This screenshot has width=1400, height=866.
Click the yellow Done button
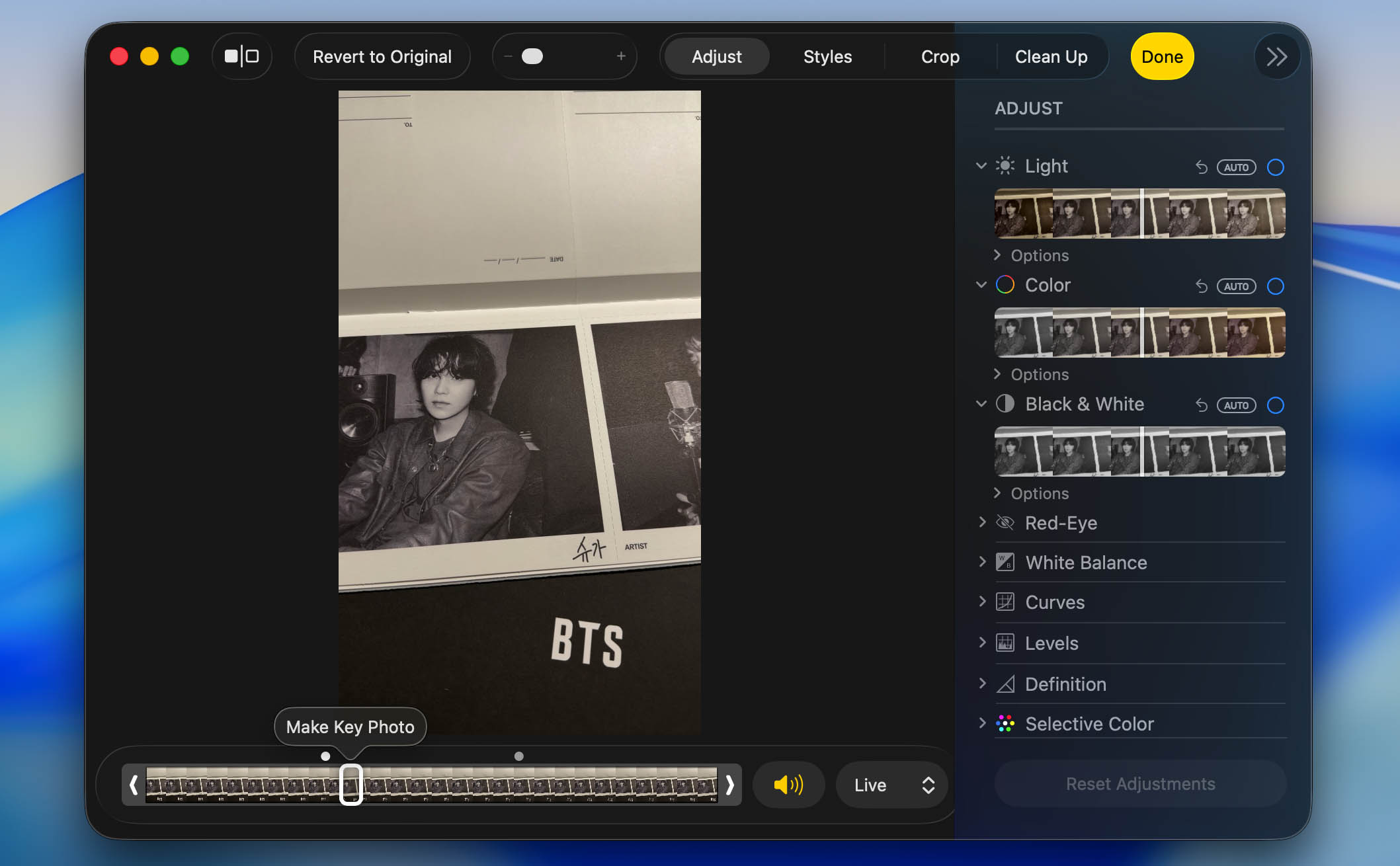(1162, 57)
